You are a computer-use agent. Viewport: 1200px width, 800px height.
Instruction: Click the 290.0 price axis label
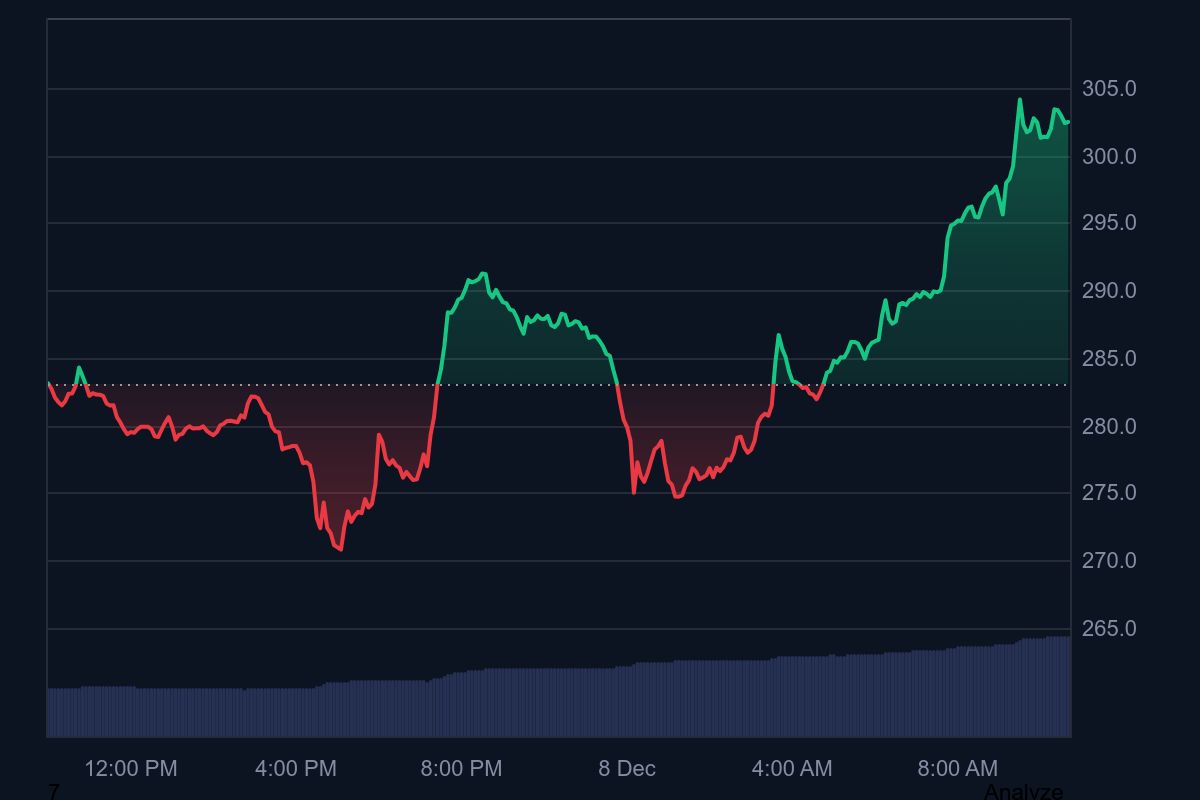click(x=1109, y=291)
